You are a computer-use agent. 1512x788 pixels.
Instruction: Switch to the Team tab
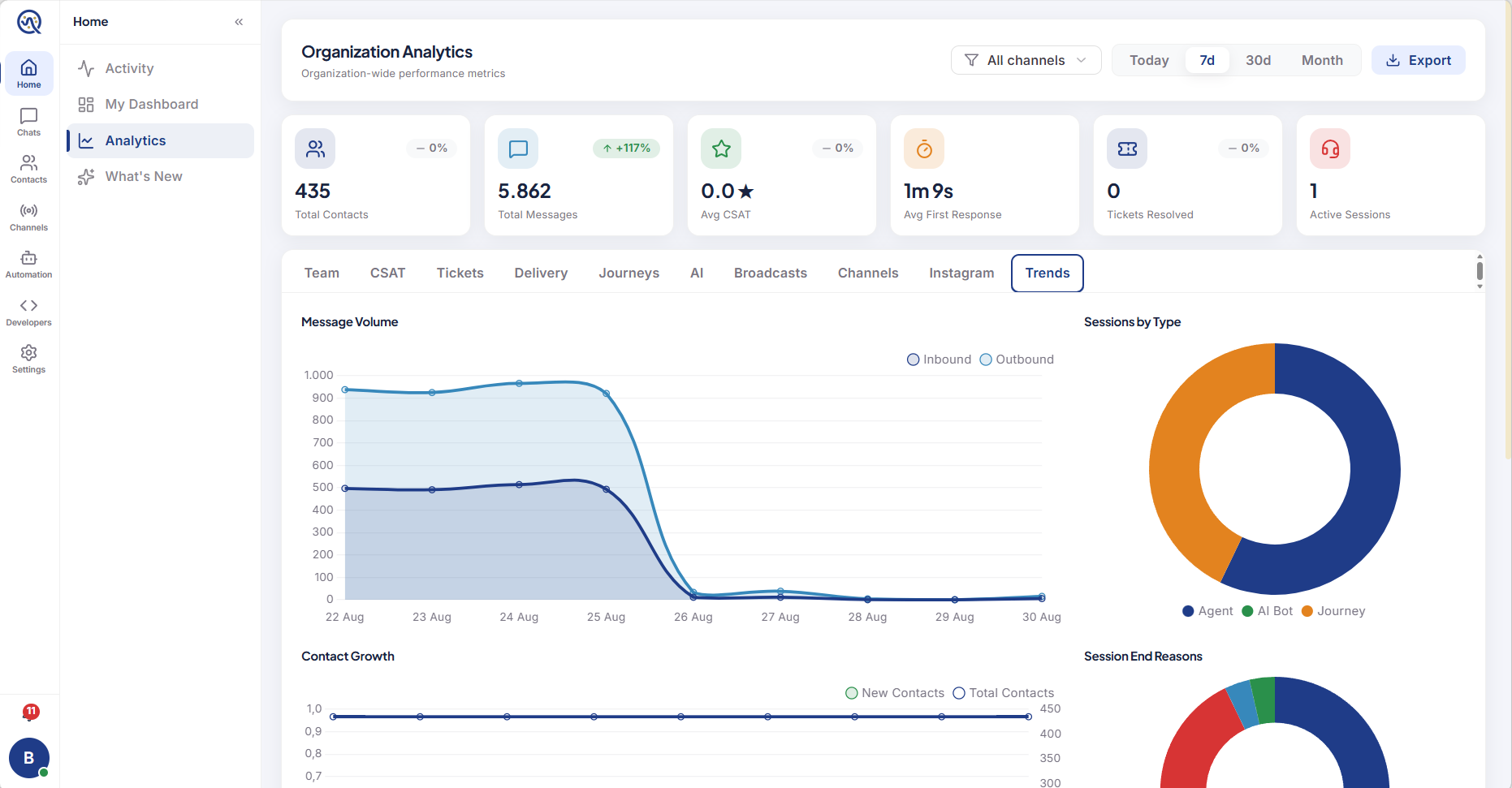[322, 273]
